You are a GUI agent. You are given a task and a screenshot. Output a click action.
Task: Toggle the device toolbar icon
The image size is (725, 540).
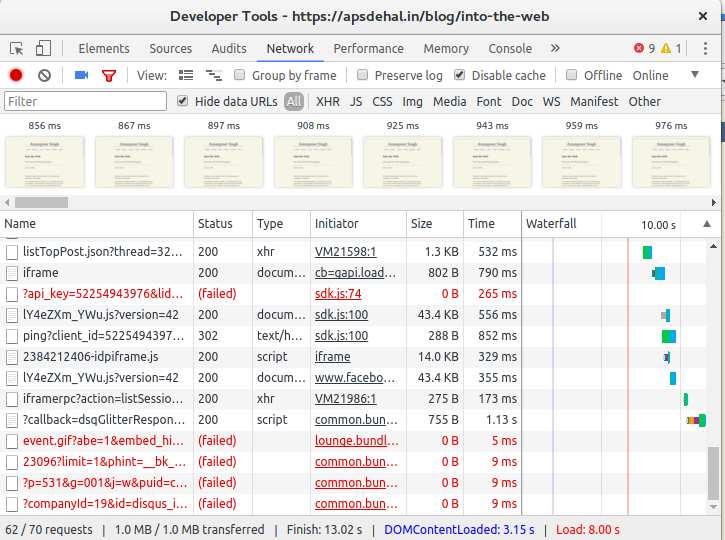(43, 49)
